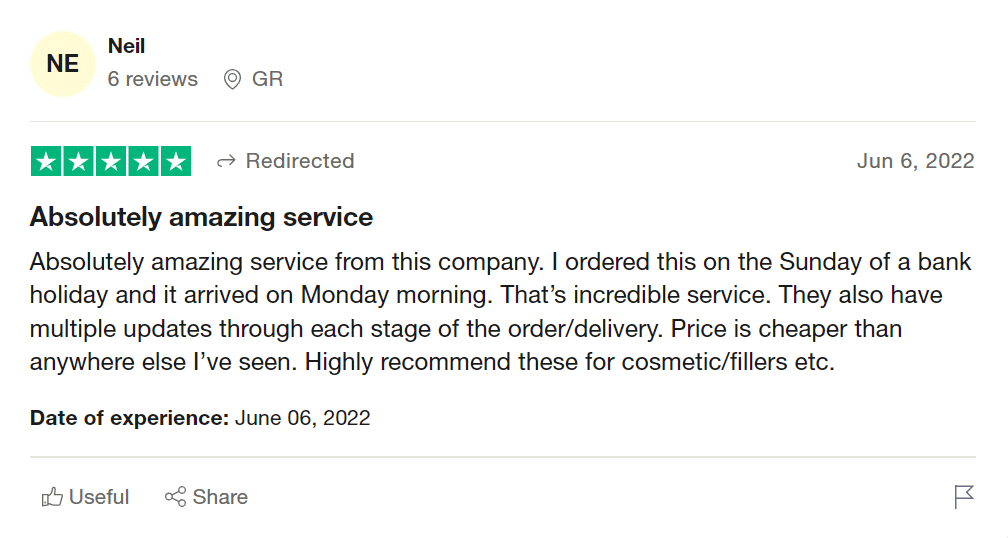Click the Redirected label text

point(300,161)
